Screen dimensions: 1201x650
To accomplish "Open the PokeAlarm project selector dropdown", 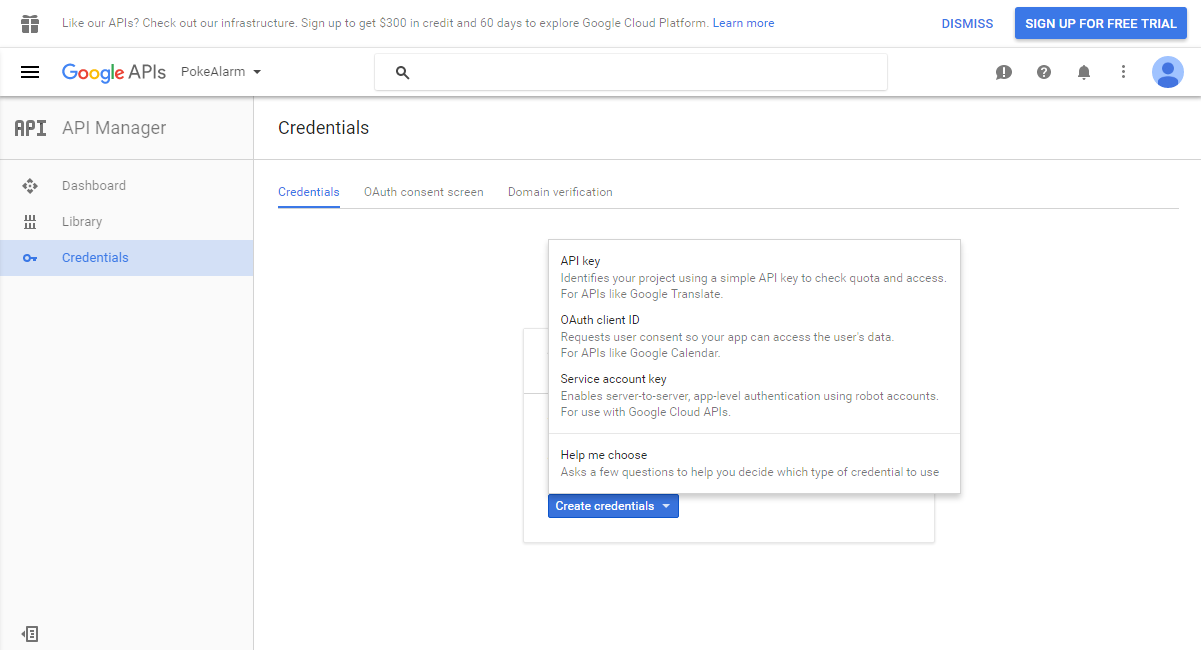I will coord(221,72).
